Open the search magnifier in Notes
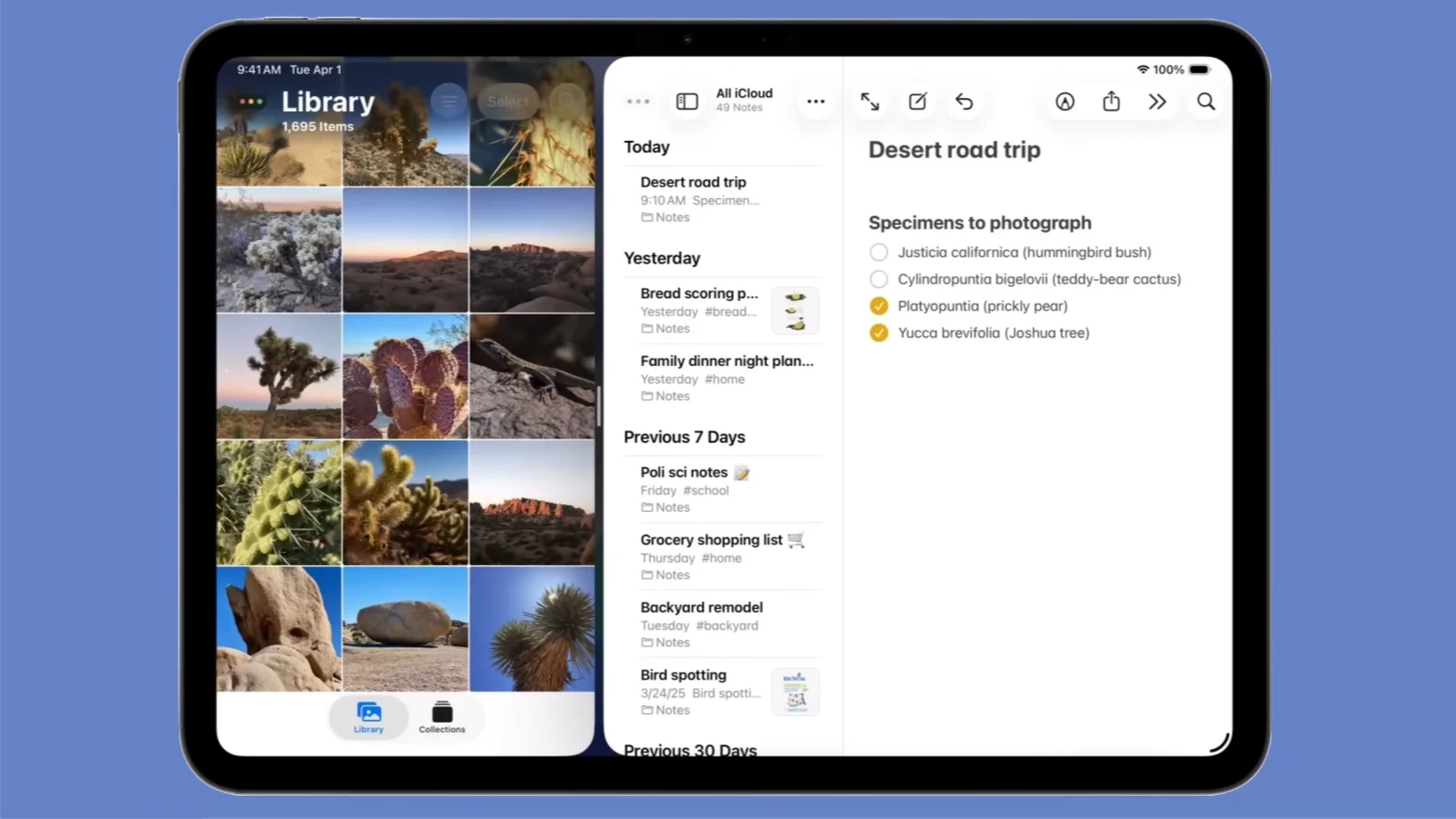 [1206, 102]
